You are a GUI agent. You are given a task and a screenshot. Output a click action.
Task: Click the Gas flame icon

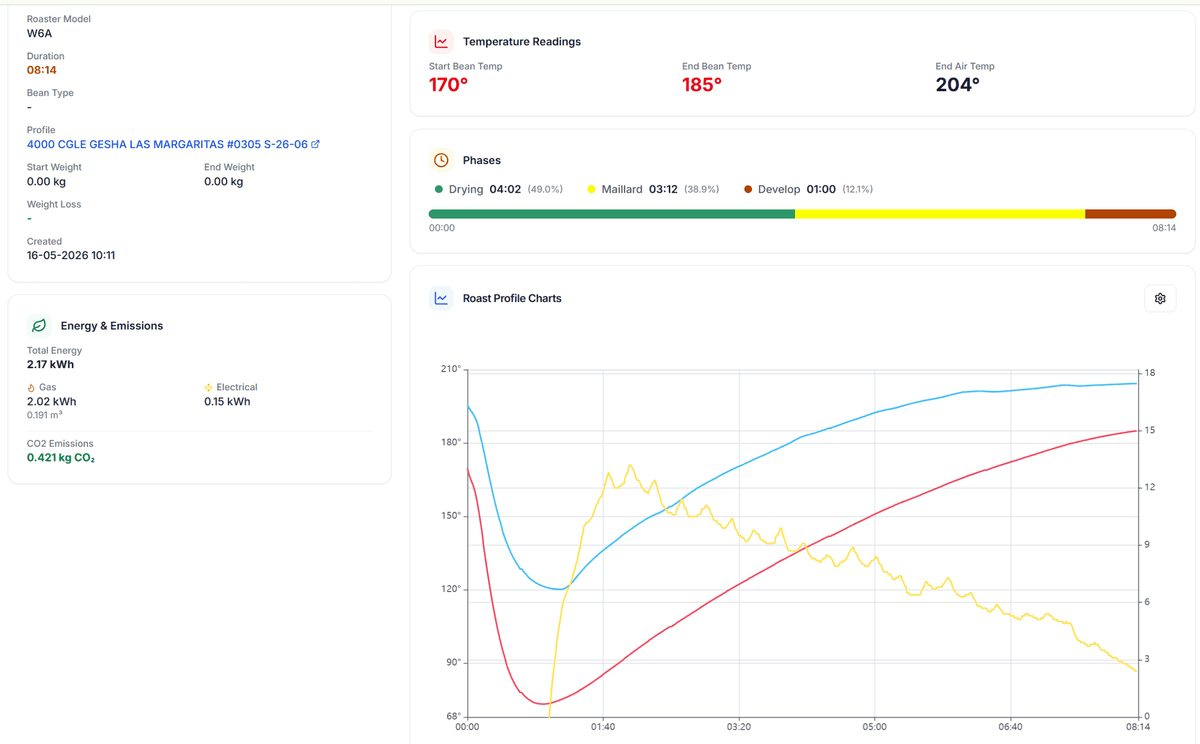(31, 387)
